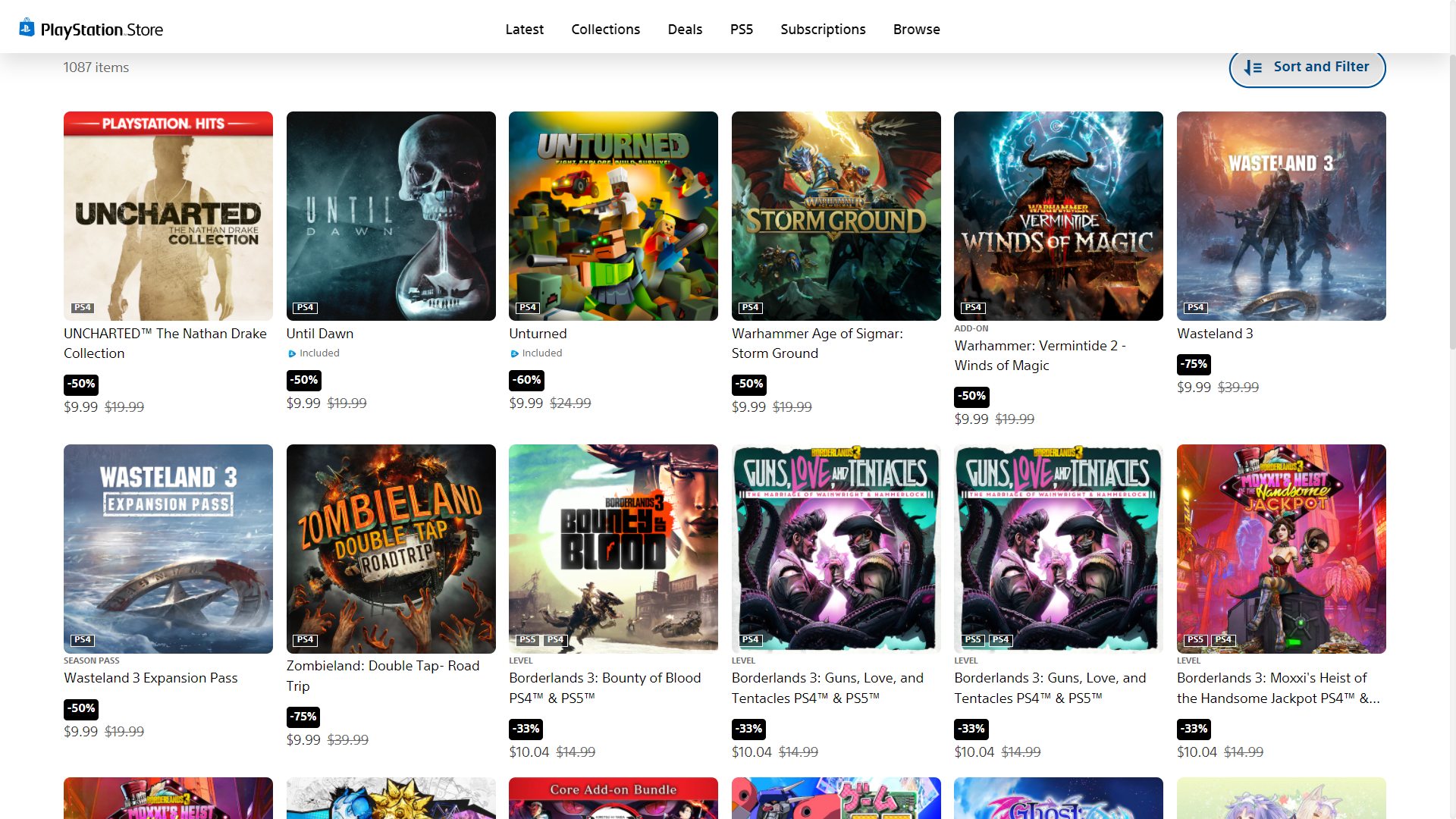
Task: Open the Latest menu tab
Action: (524, 29)
